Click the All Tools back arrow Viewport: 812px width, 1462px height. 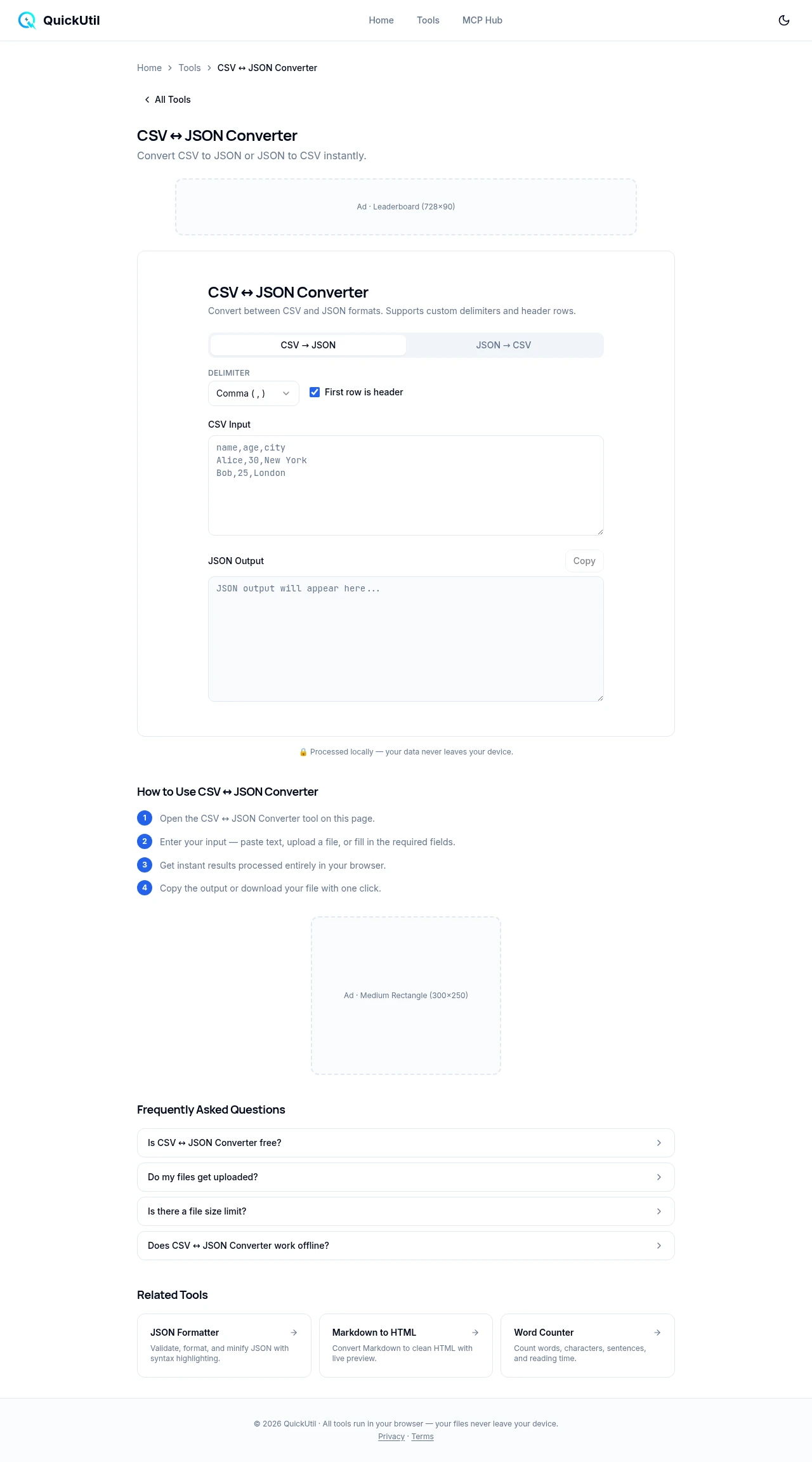pos(147,100)
